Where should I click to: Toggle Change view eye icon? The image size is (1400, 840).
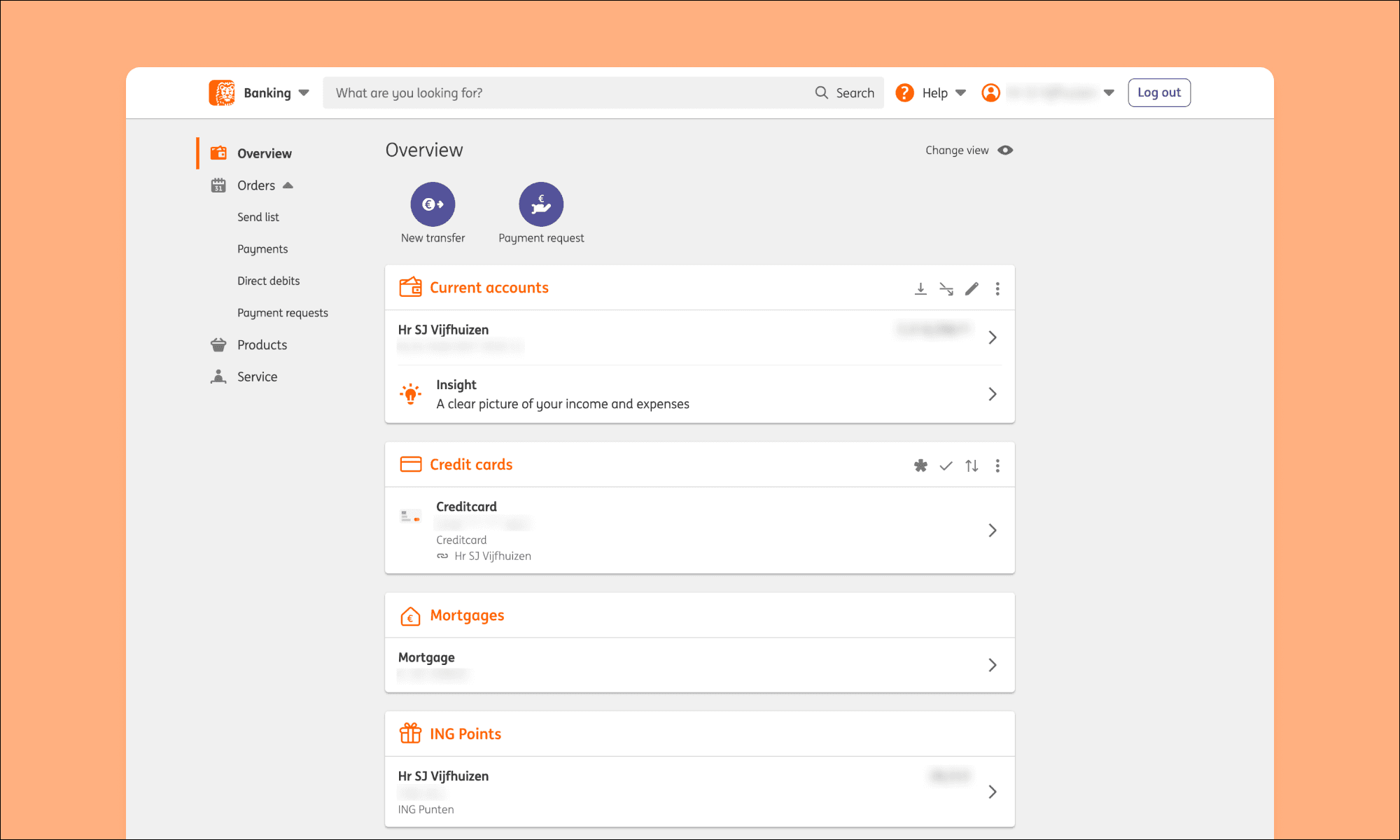tap(1005, 150)
